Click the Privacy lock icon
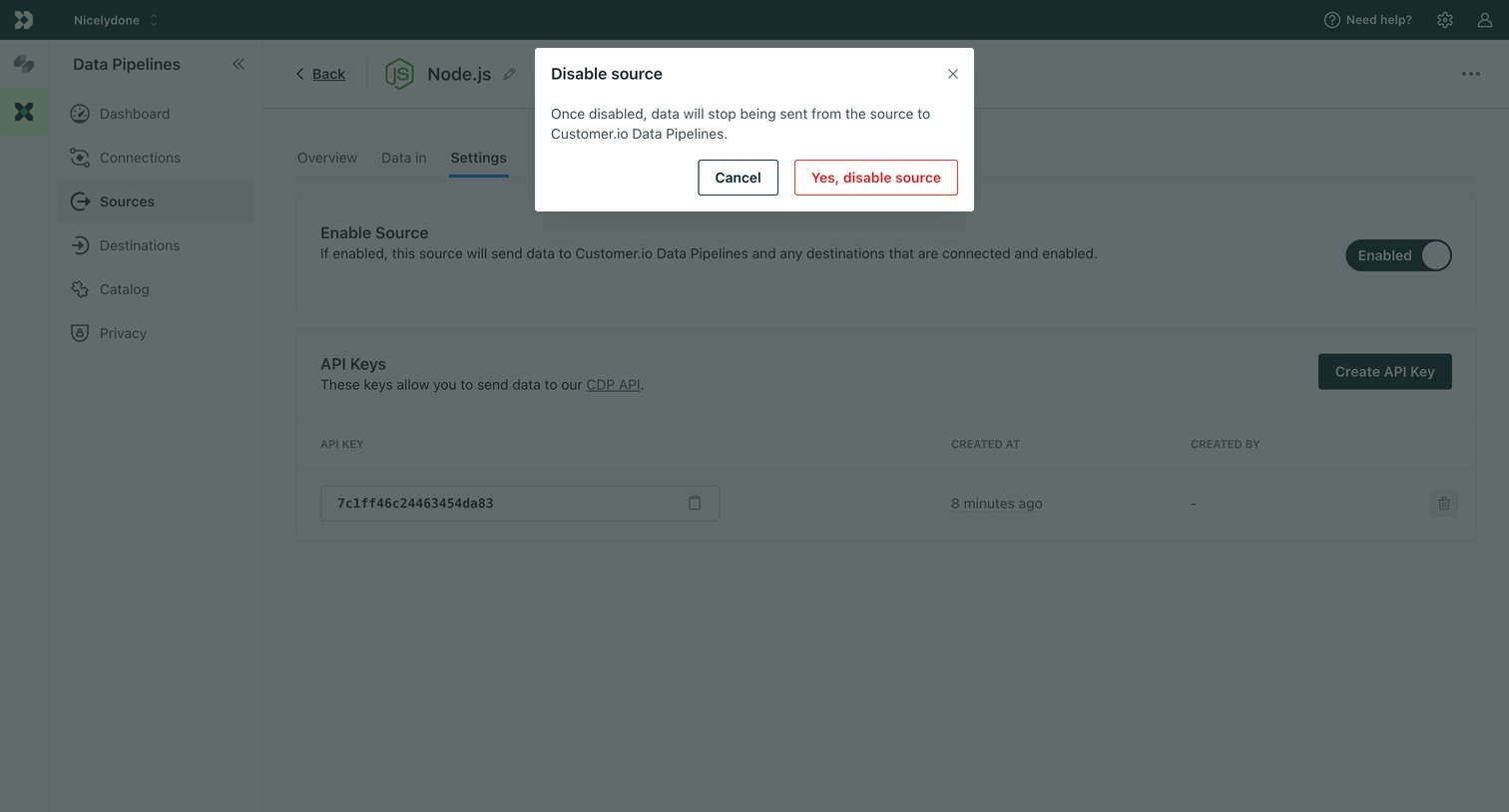 (x=80, y=333)
